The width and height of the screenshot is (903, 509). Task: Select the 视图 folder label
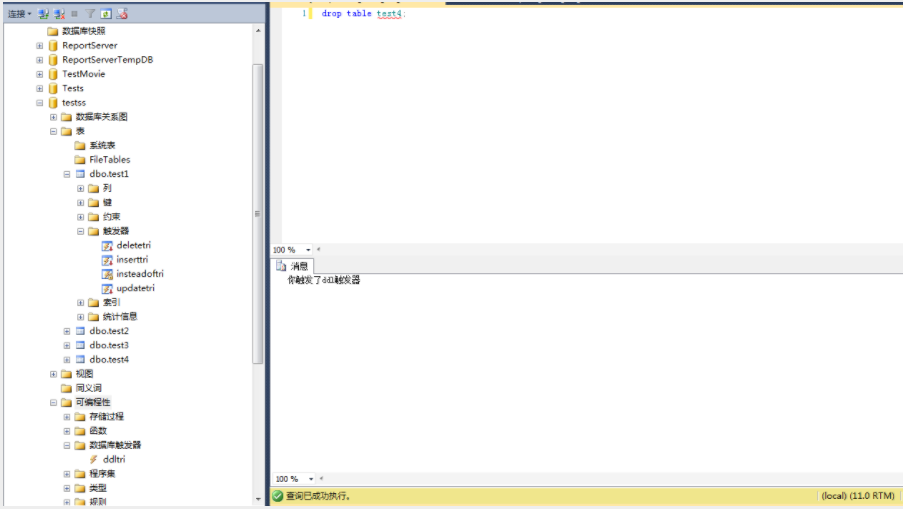(84, 374)
